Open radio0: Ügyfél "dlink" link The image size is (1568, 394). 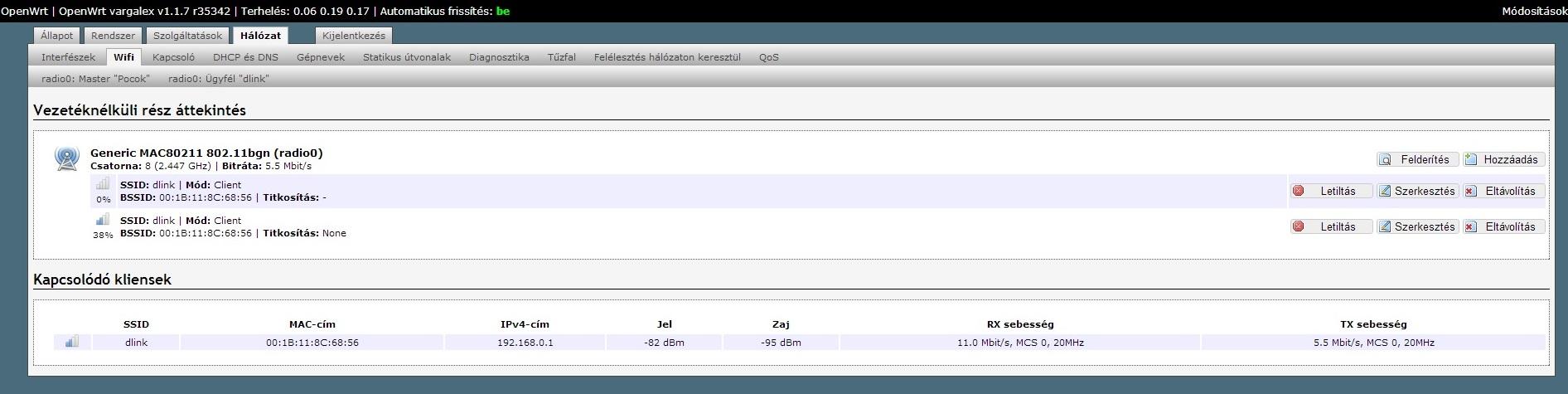pos(219,79)
